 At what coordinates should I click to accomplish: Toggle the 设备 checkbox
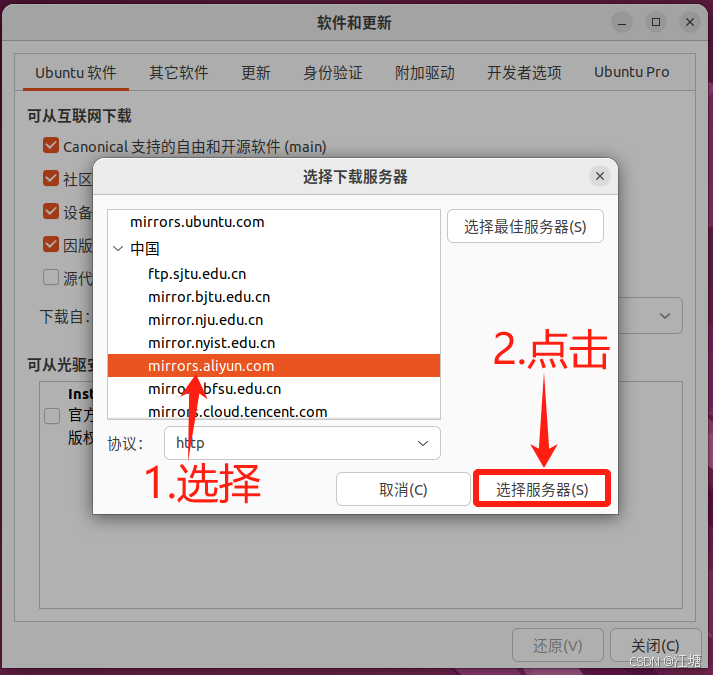pos(51,211)
